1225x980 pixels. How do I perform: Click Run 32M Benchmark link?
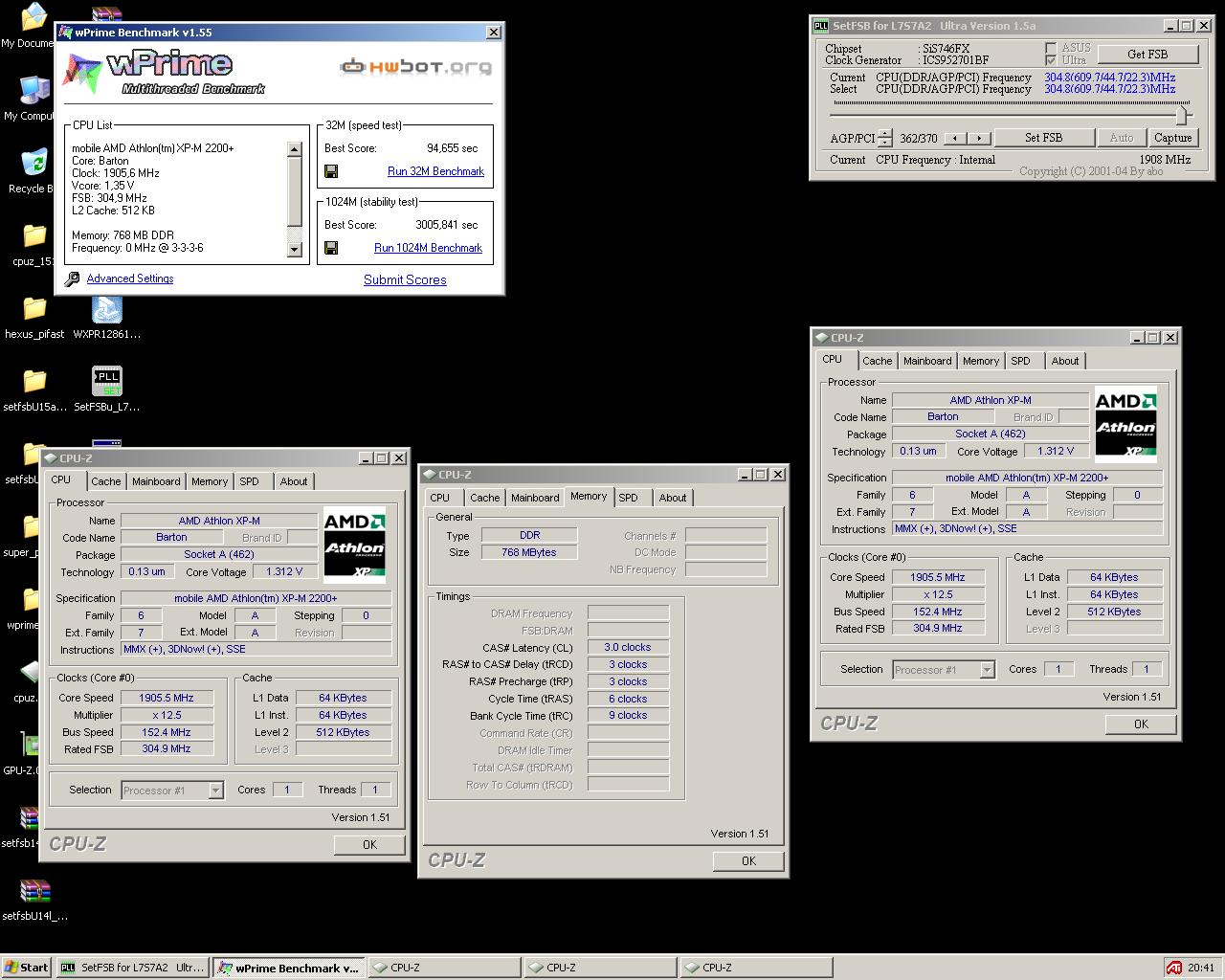point(435,171)
